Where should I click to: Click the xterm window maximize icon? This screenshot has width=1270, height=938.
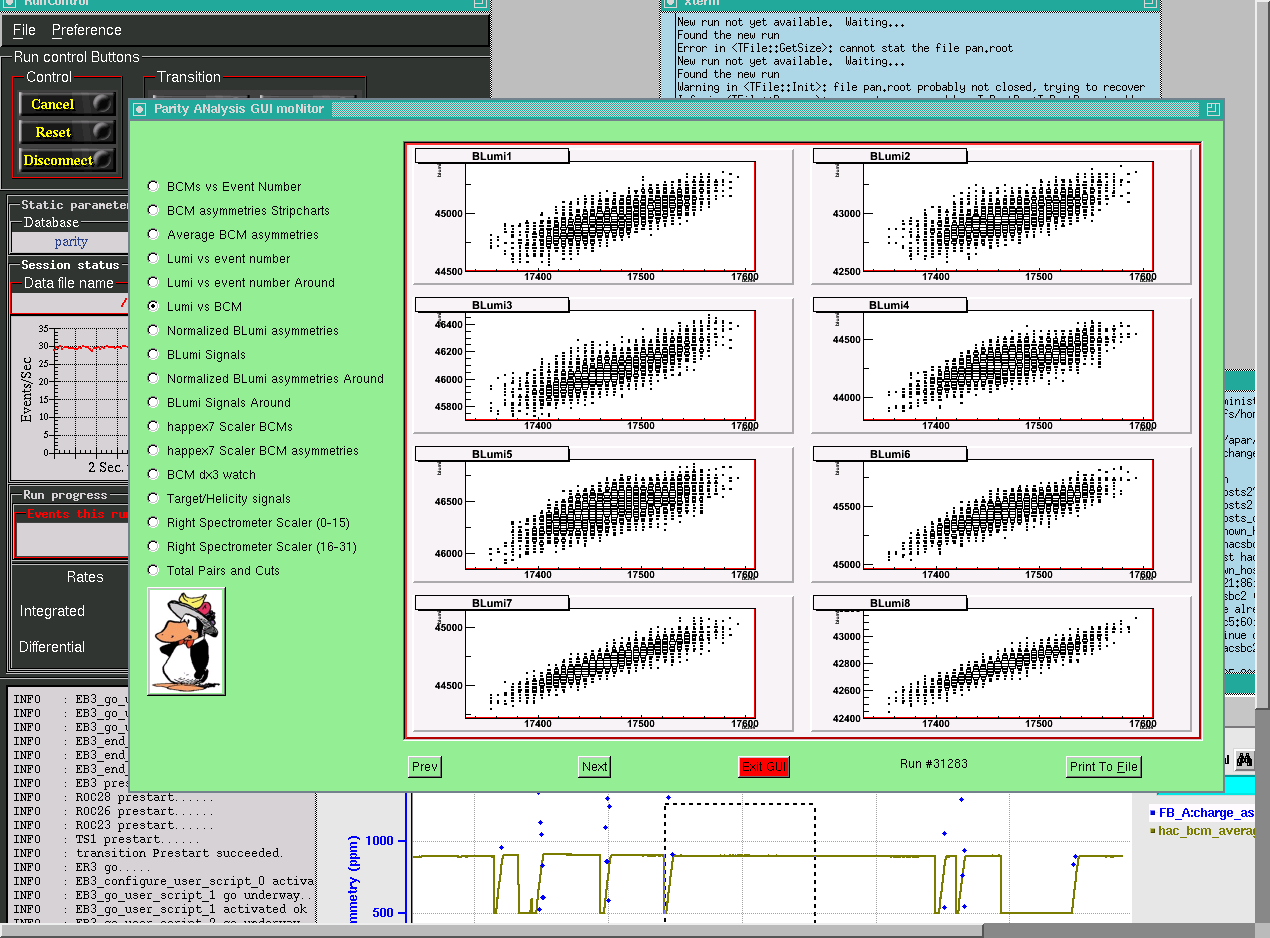(1150, 3)
